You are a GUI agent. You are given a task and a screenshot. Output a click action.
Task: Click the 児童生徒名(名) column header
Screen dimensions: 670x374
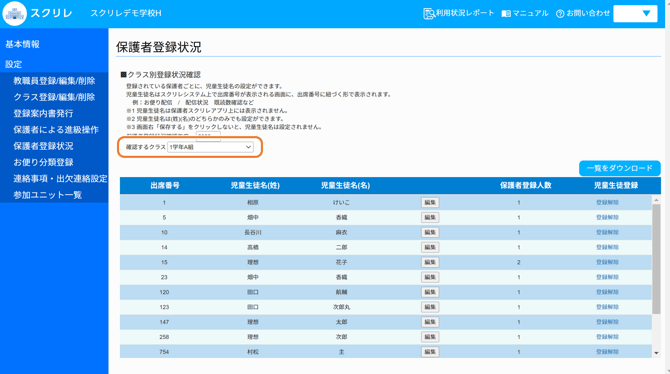[x=345, y=186]
